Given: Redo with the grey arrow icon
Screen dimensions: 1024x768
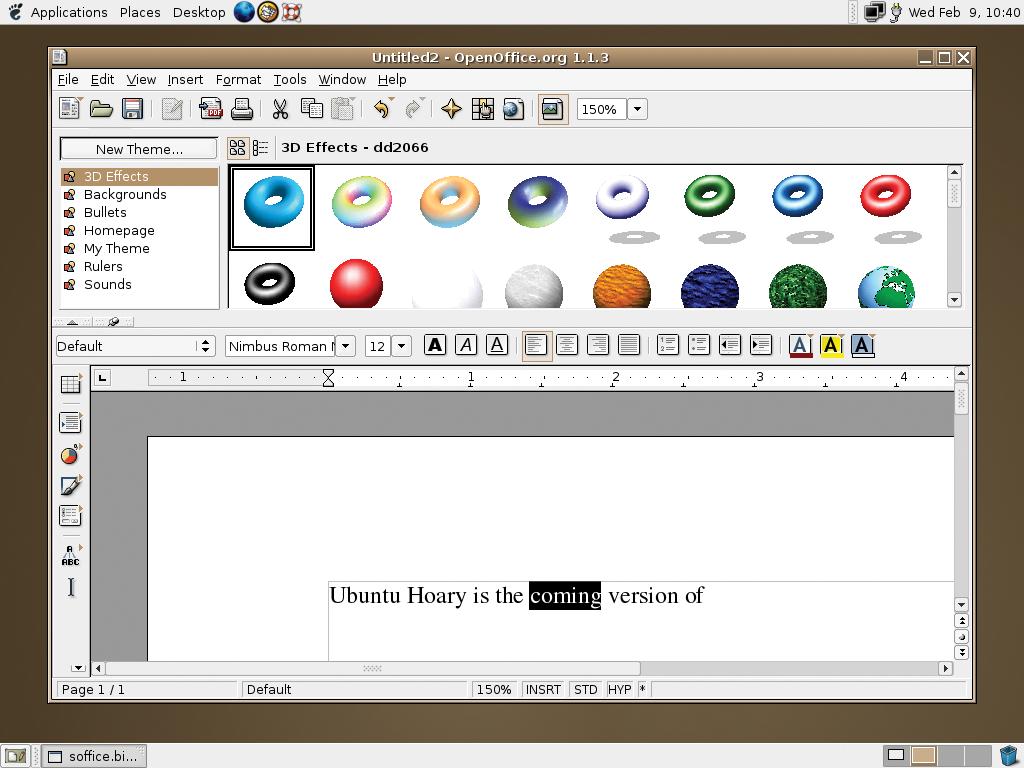Looking at the screenshot, I should 414,108.
